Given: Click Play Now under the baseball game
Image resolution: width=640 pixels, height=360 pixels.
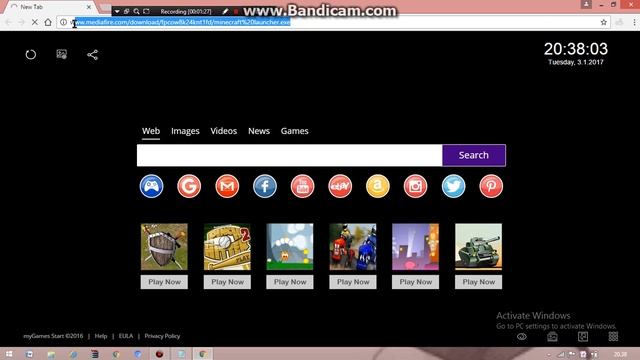Looking at the screenshot, I should click(227, 282).
